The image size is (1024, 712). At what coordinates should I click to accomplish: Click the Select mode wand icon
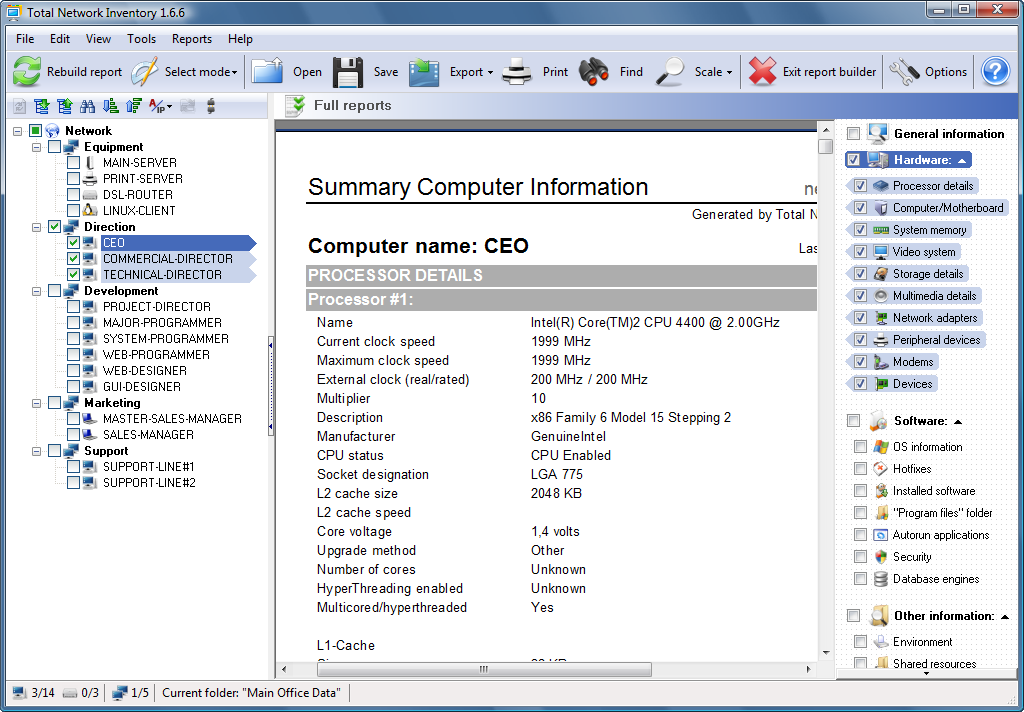144,71
